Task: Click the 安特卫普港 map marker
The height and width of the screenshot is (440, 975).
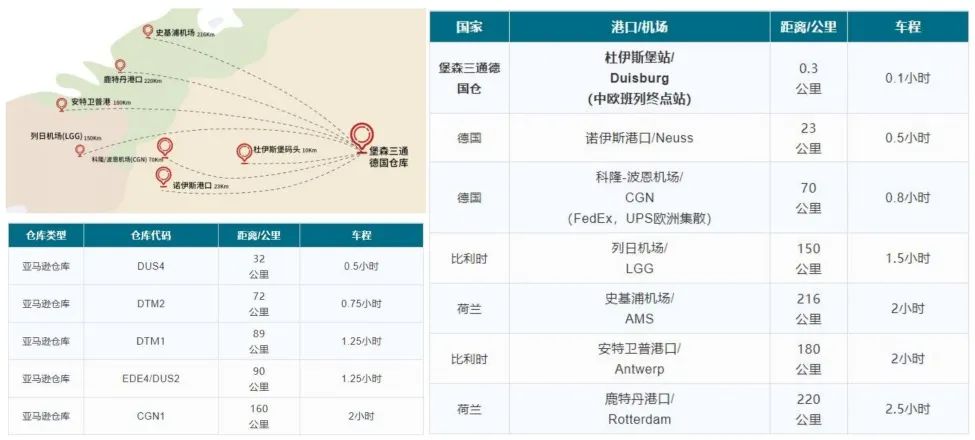Action: [62, 103]
